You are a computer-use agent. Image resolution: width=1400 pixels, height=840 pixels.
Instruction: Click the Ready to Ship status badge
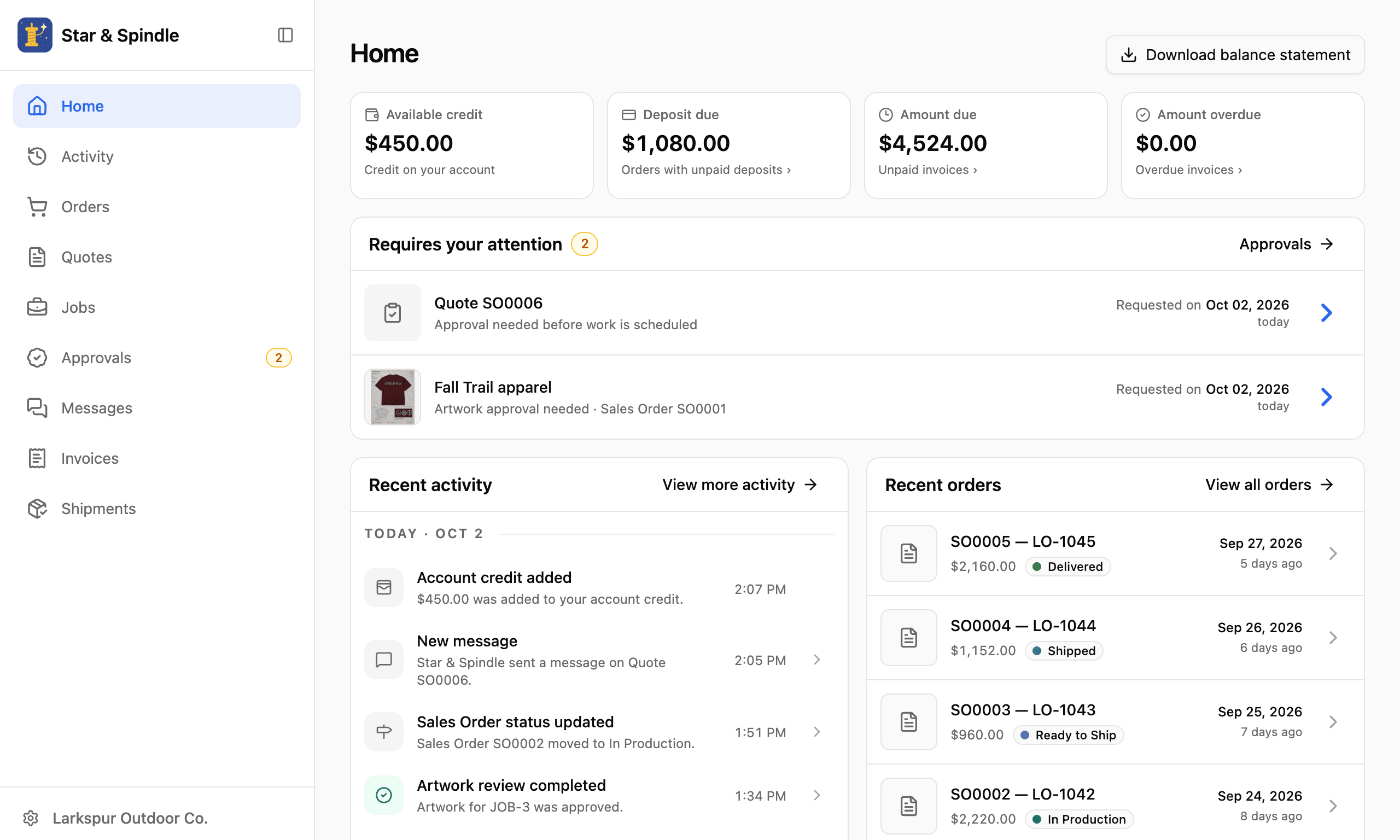(x=1069, y=736)
